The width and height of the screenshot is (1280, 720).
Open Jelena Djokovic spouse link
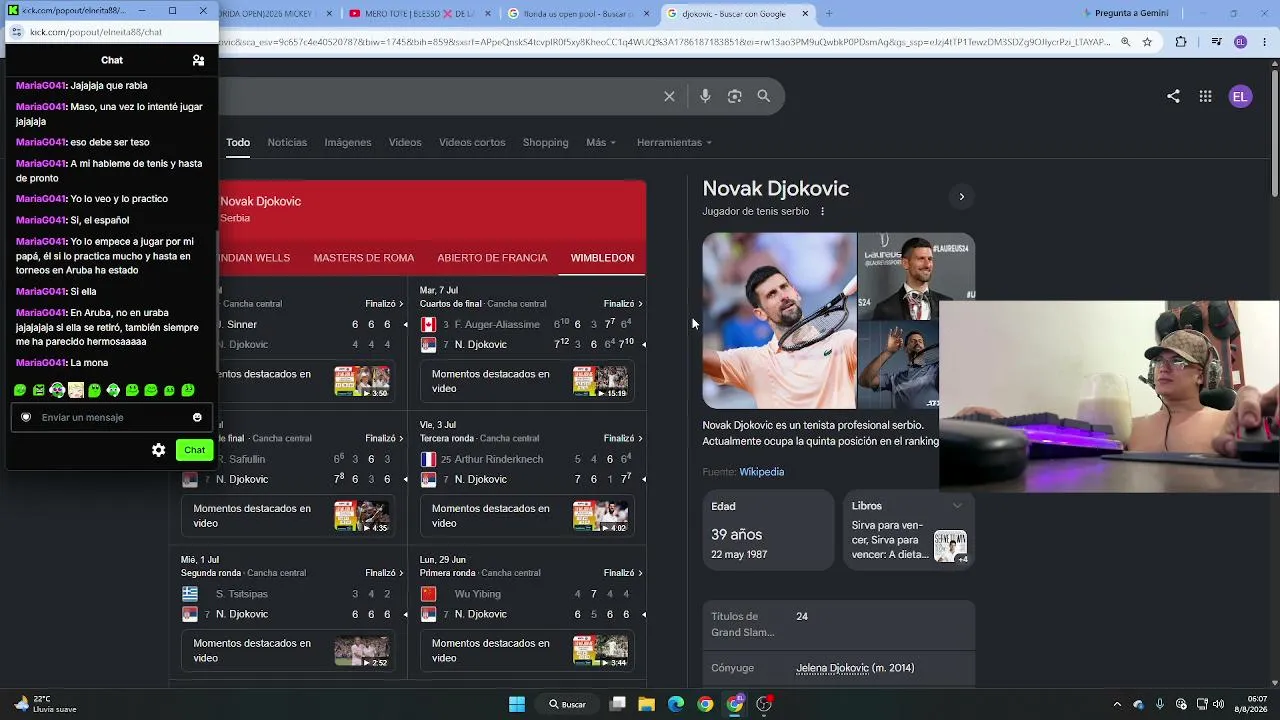click(833, 668)
